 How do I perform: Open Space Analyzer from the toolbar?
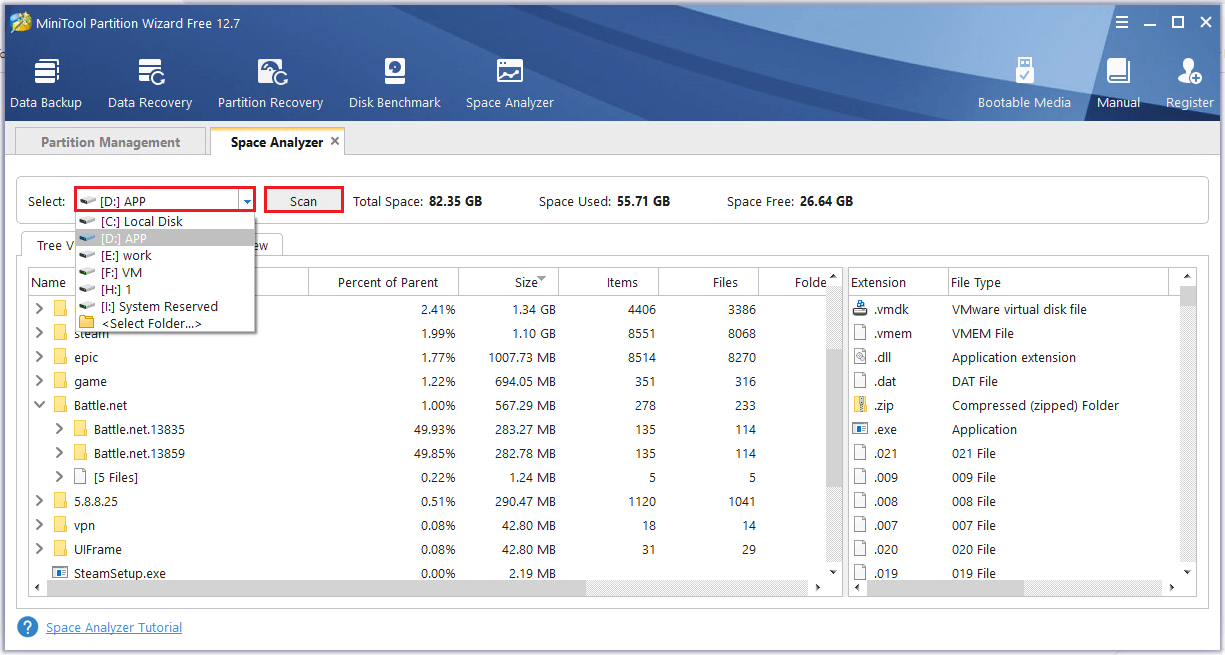click(x=509, y=84)
